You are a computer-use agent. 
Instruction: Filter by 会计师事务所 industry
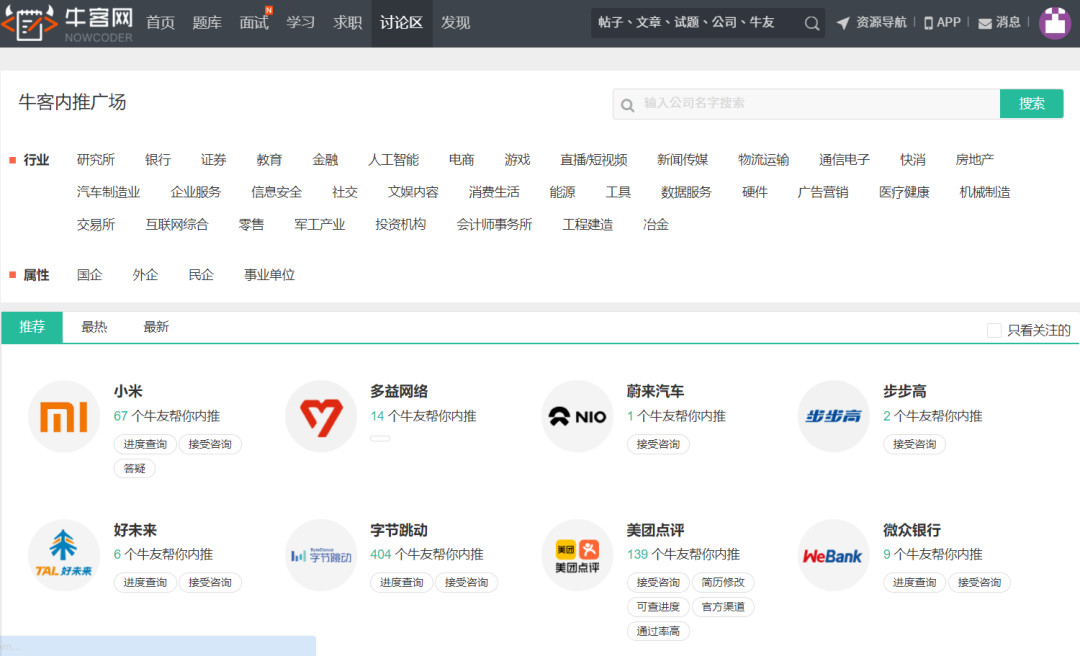[494, 225]
